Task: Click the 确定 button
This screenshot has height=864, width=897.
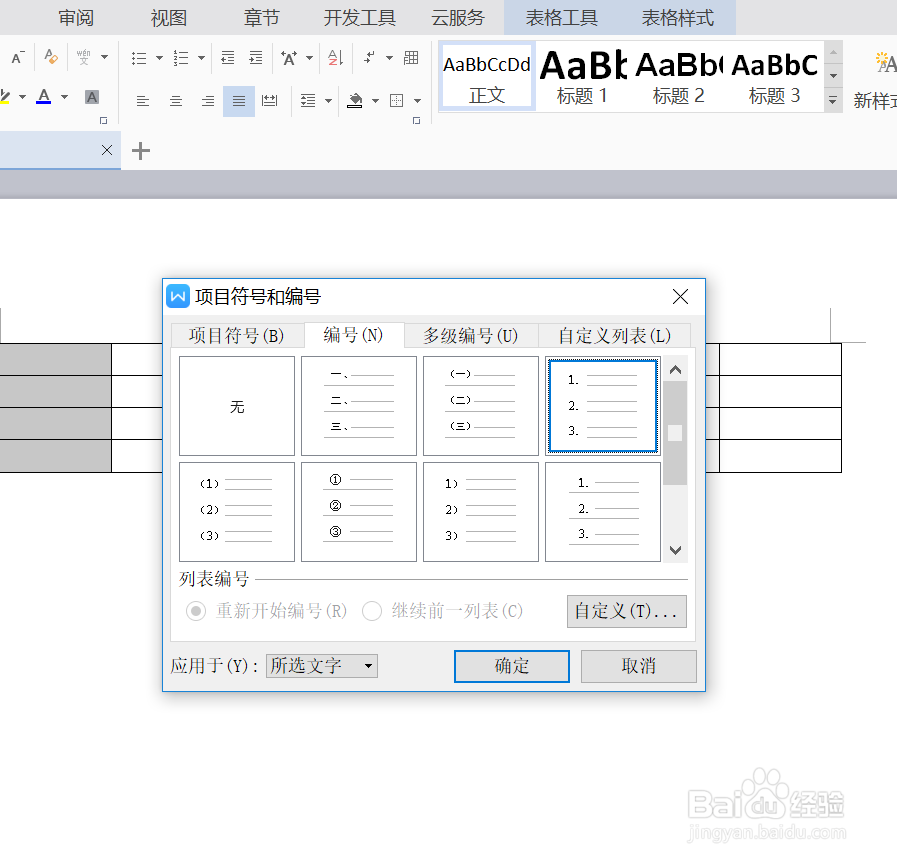Action: click(x=511, y=666)
